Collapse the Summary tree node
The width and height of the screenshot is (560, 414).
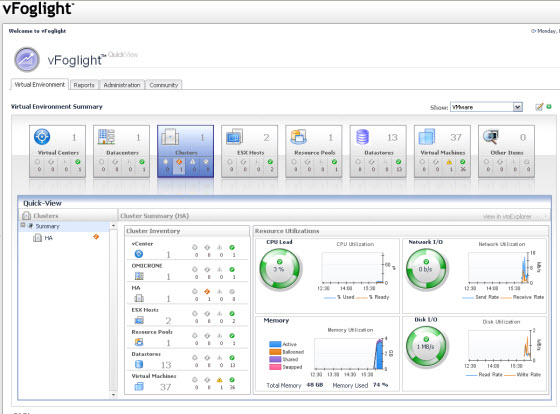[23, 225]
